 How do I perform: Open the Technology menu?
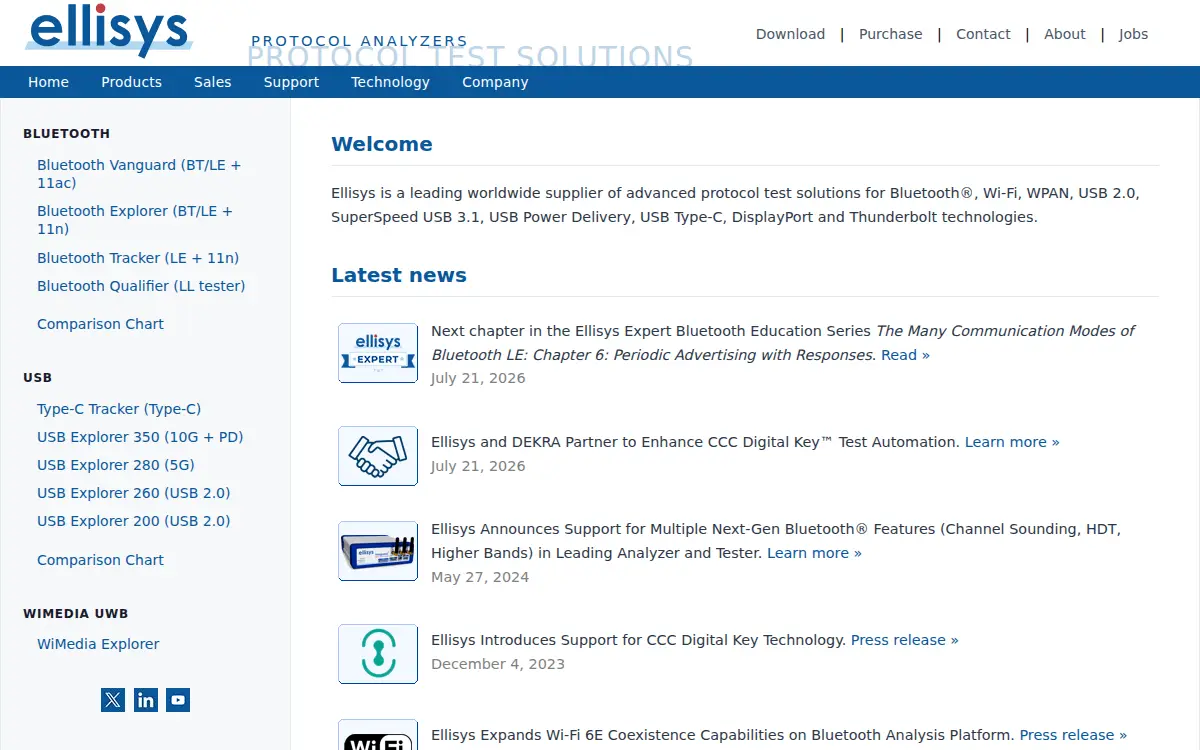pyautogui.click(x=390, y=82)
